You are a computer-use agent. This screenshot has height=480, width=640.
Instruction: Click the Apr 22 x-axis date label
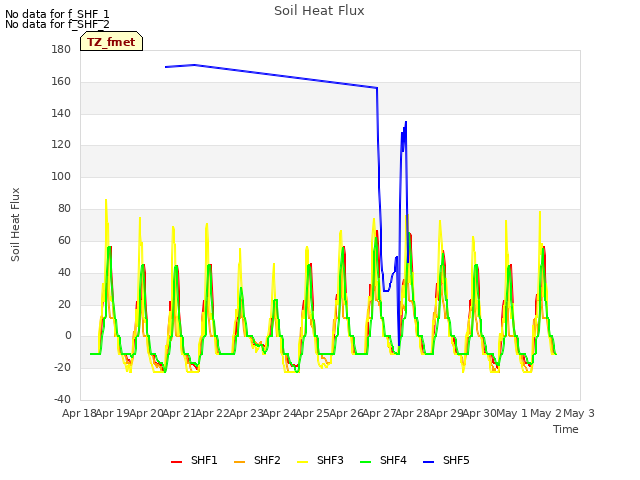[x=213, y=413]
